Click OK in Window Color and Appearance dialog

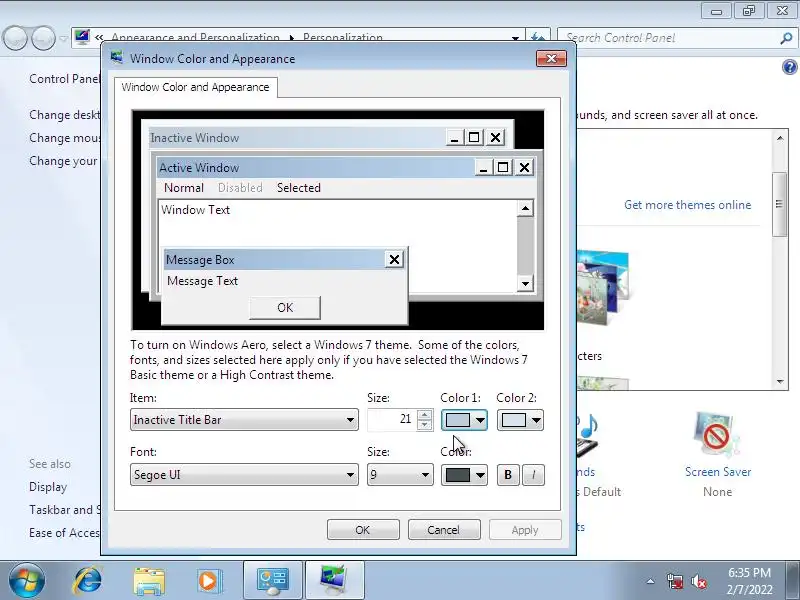click(363, 530)
